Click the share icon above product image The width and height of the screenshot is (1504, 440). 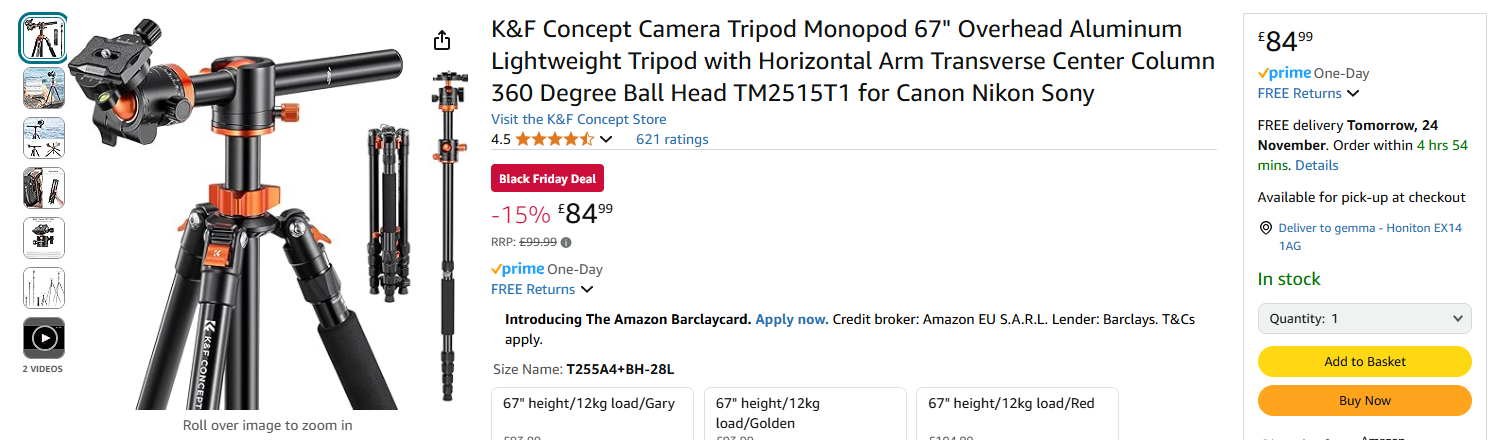point(442,40)
